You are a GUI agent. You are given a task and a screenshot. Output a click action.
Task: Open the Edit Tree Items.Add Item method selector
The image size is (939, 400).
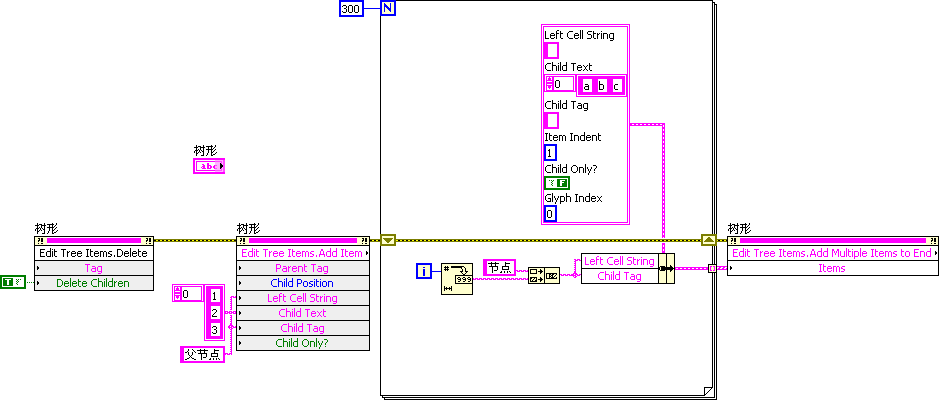[x=303, y=253]
